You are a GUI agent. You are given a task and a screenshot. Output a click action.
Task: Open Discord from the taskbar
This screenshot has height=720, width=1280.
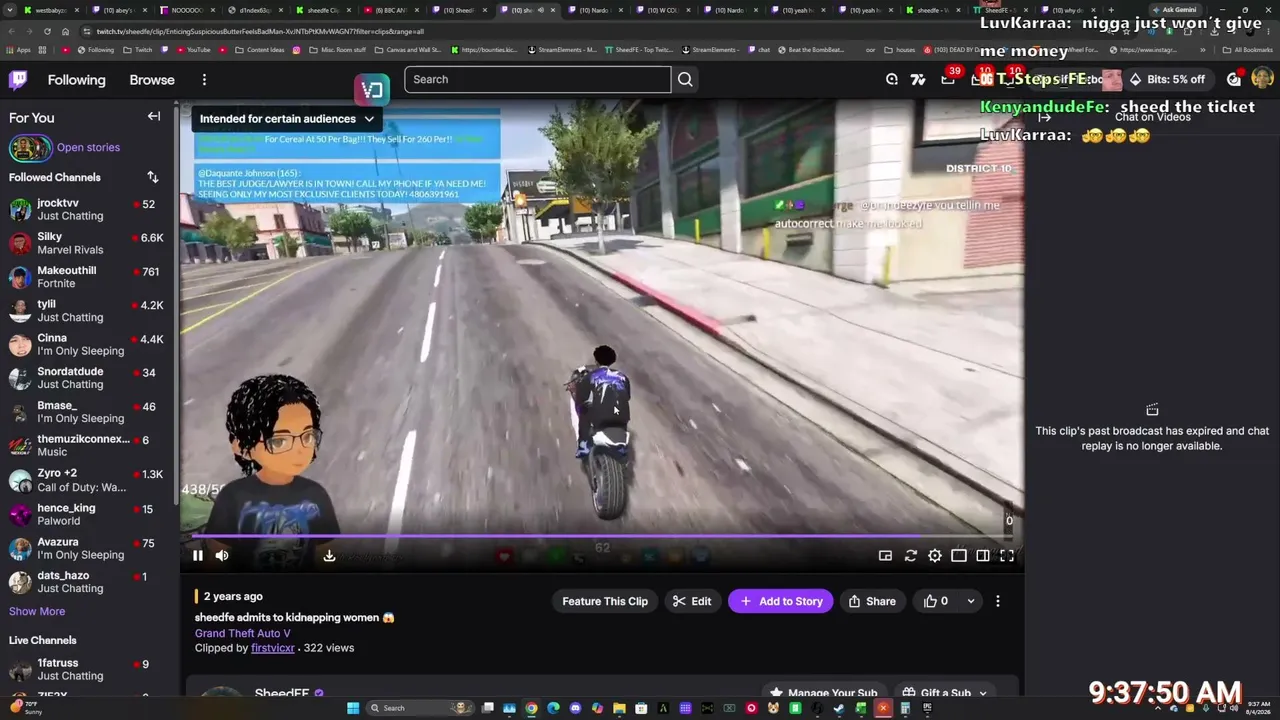(x=575, y=708)
